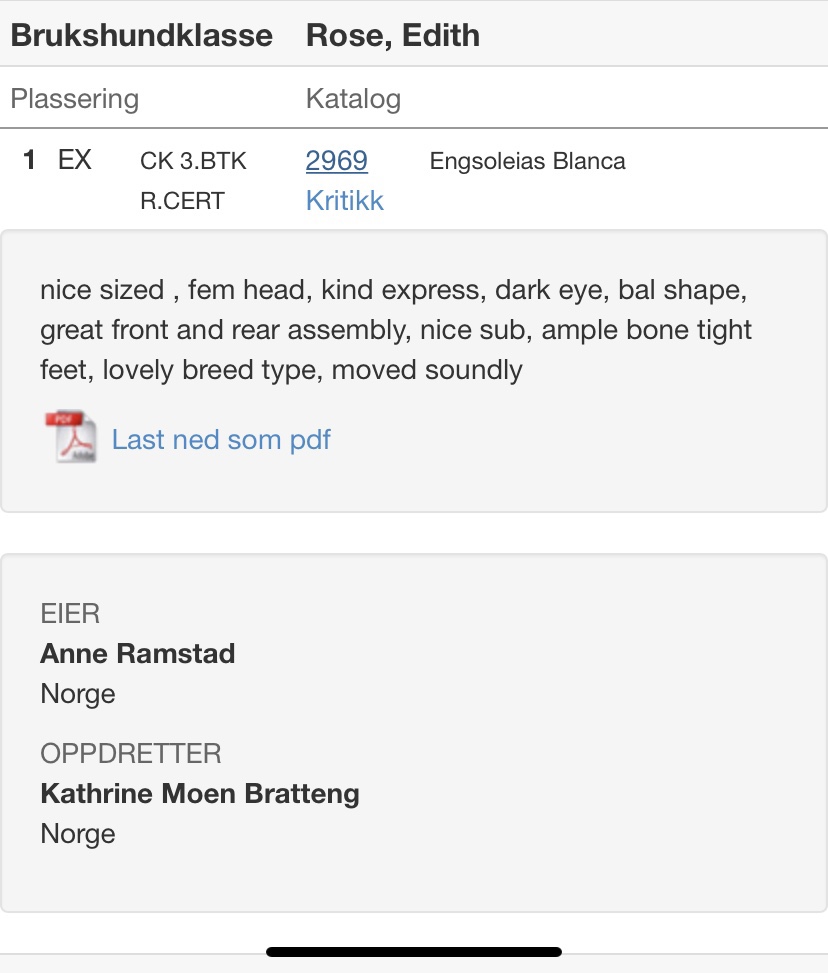Click the red PDF file icon

click(x=70, y=438)
